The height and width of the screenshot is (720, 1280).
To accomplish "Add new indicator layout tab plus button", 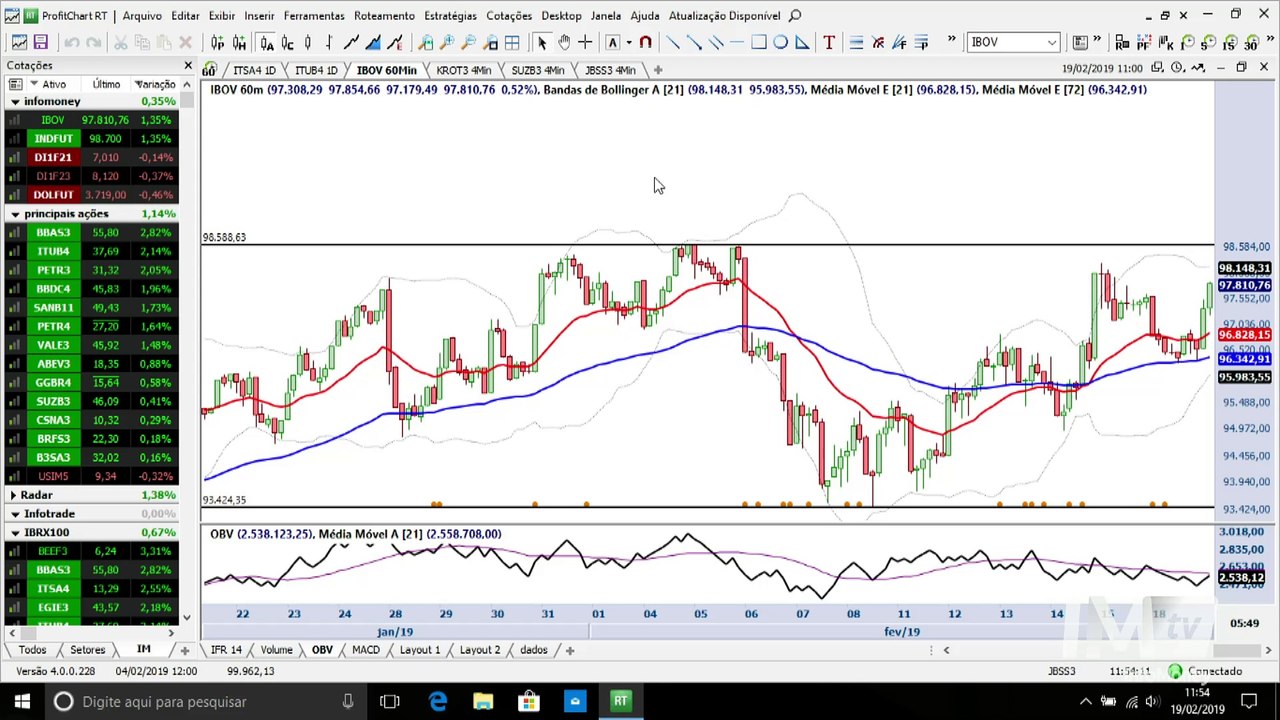I will (x=570, y=650).
